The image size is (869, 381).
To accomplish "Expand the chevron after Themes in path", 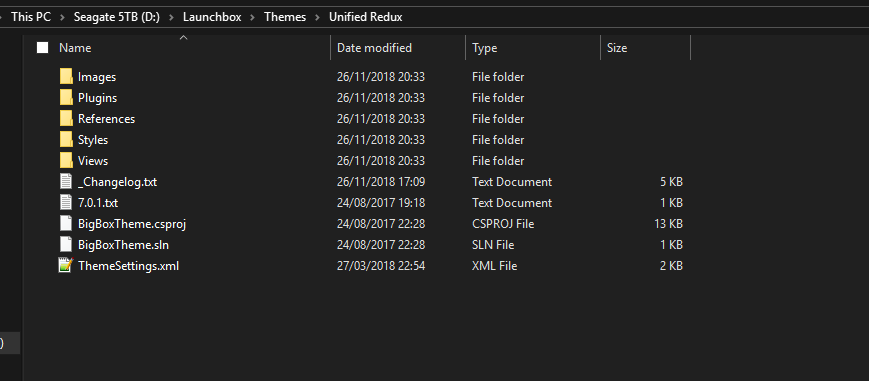I will click(318, 17).
